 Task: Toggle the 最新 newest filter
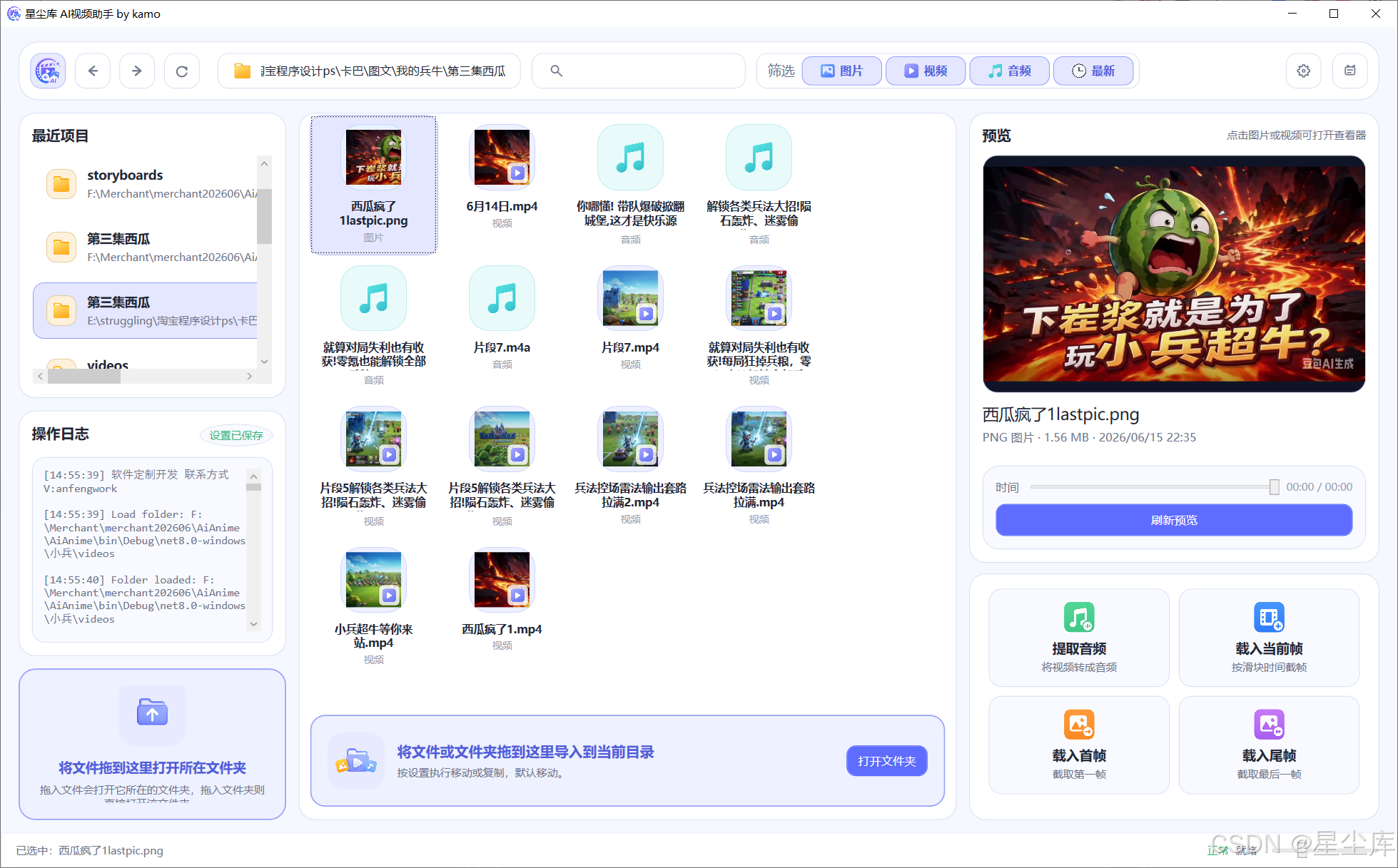coord(1093,71)
